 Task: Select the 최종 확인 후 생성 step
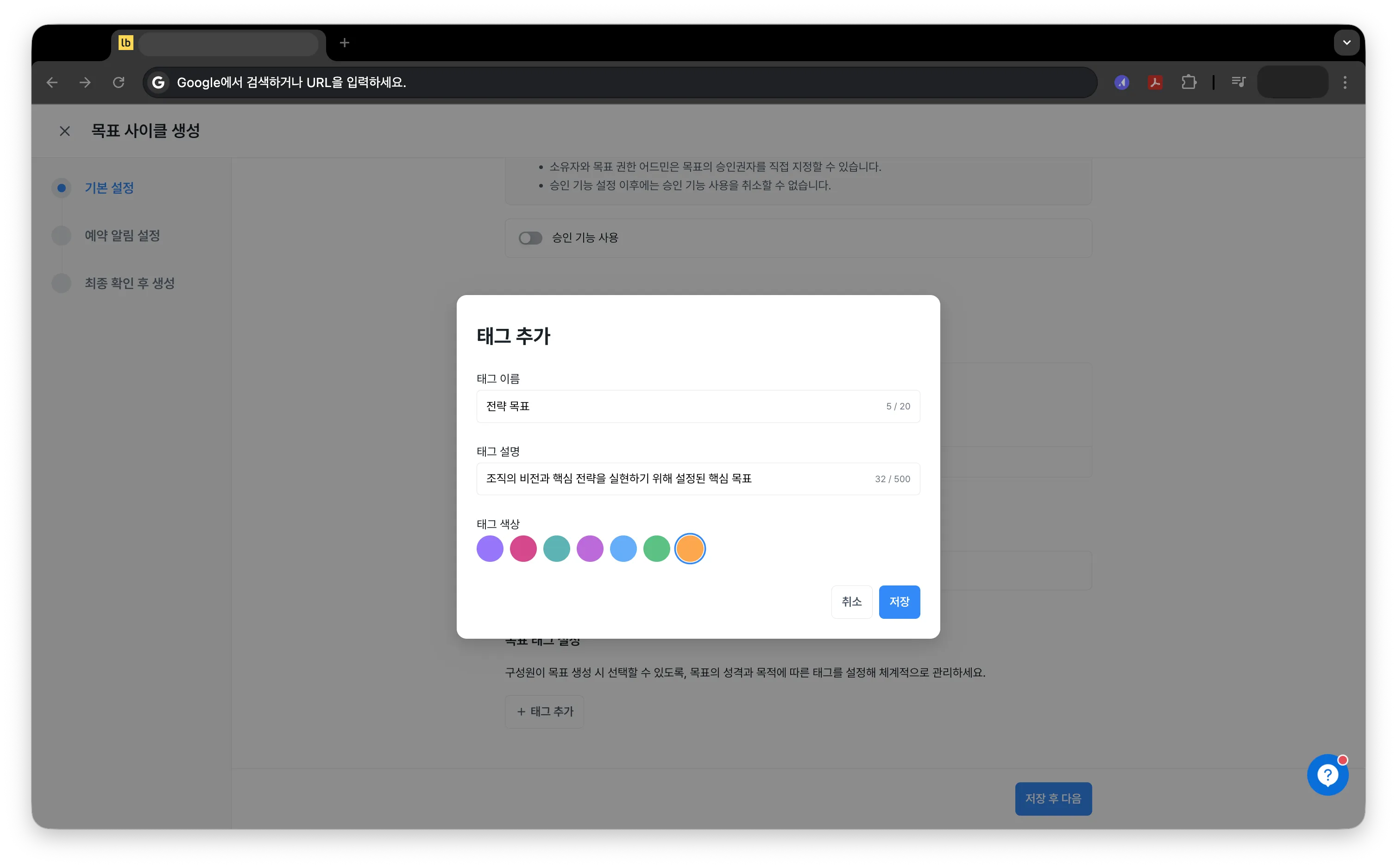(x=130, y=283)
